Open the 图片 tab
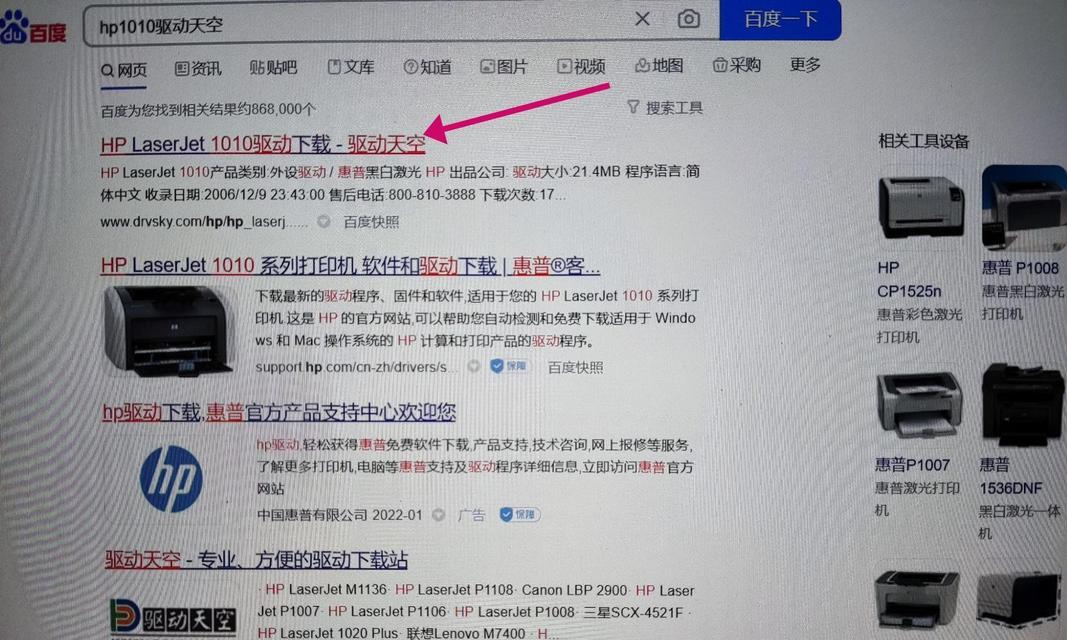Image resolution: width=1067 pixels, height=640 pixels. tap(504, 66)
